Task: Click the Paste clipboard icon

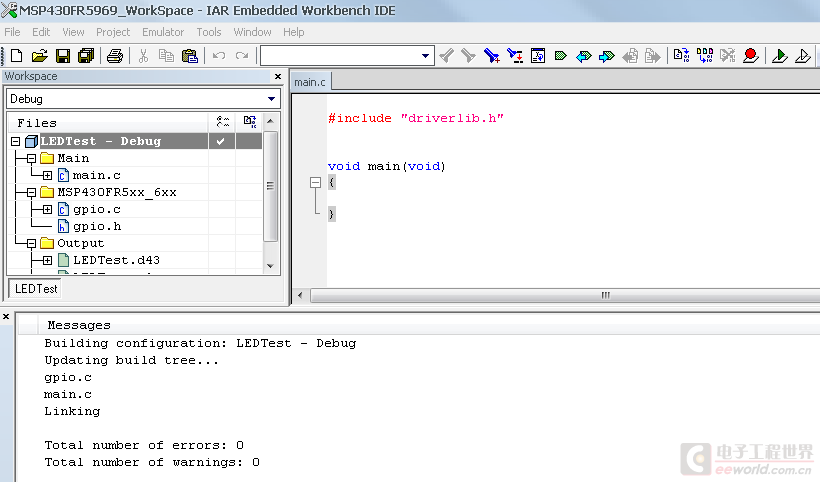Action: (191, 56)
